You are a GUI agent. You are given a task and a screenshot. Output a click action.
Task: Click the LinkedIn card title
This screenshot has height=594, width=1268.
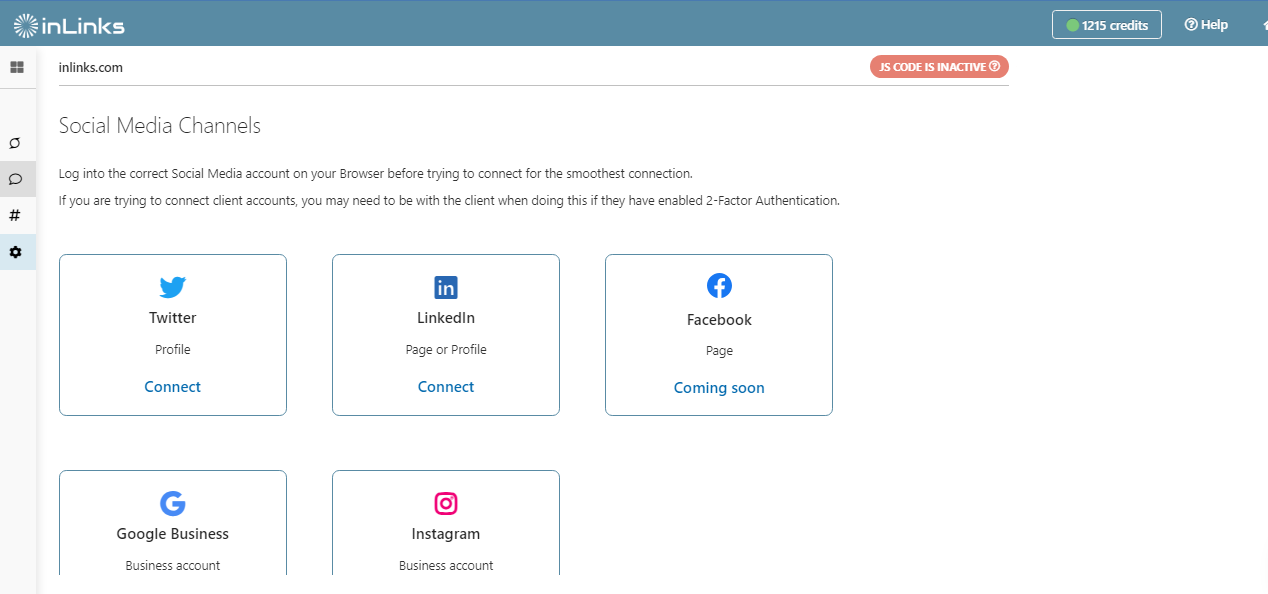point(446,318)
